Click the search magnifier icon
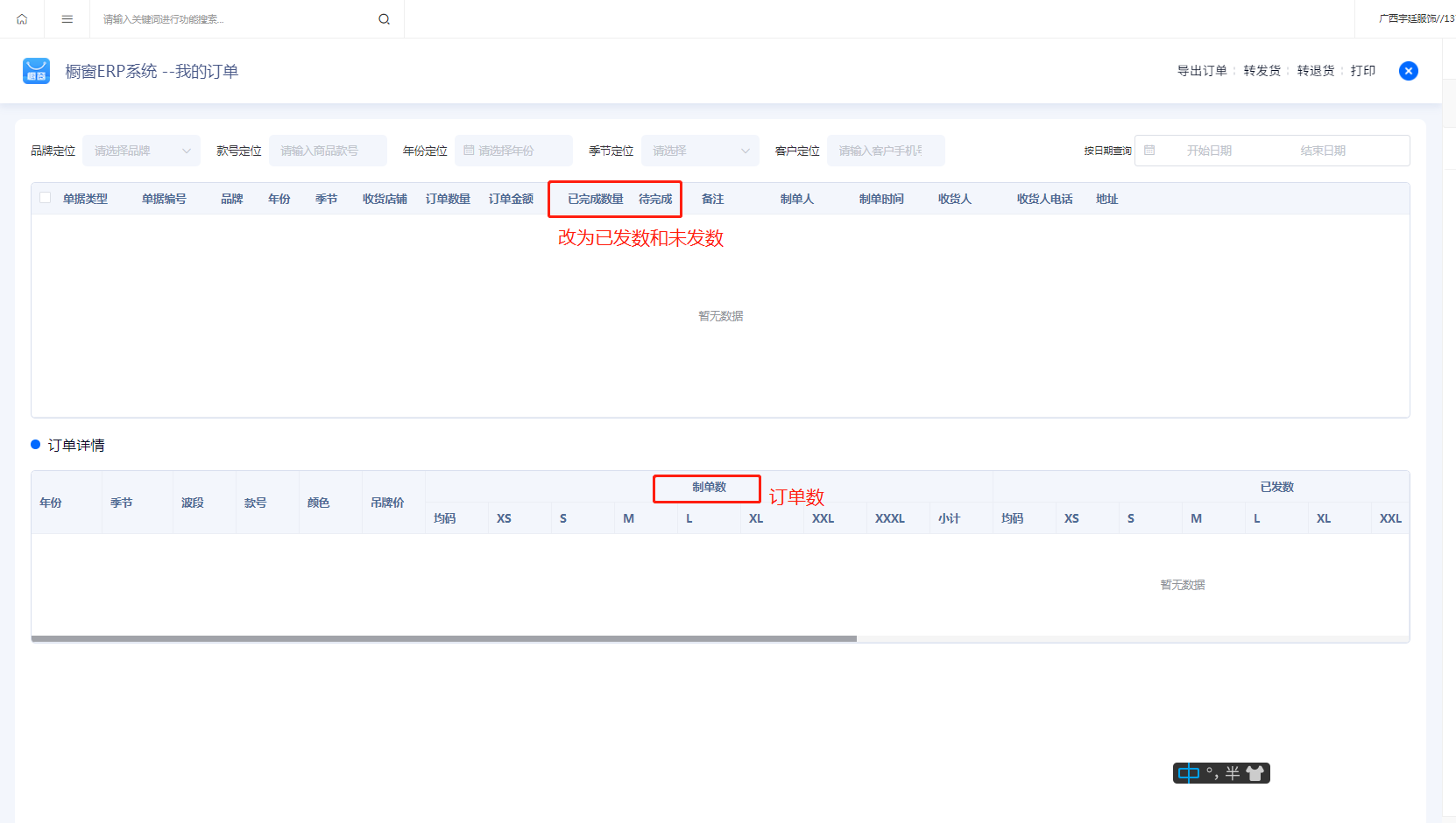Viewport: 1456px width, 823px height. pyautogui.click(x=384, y=19)
